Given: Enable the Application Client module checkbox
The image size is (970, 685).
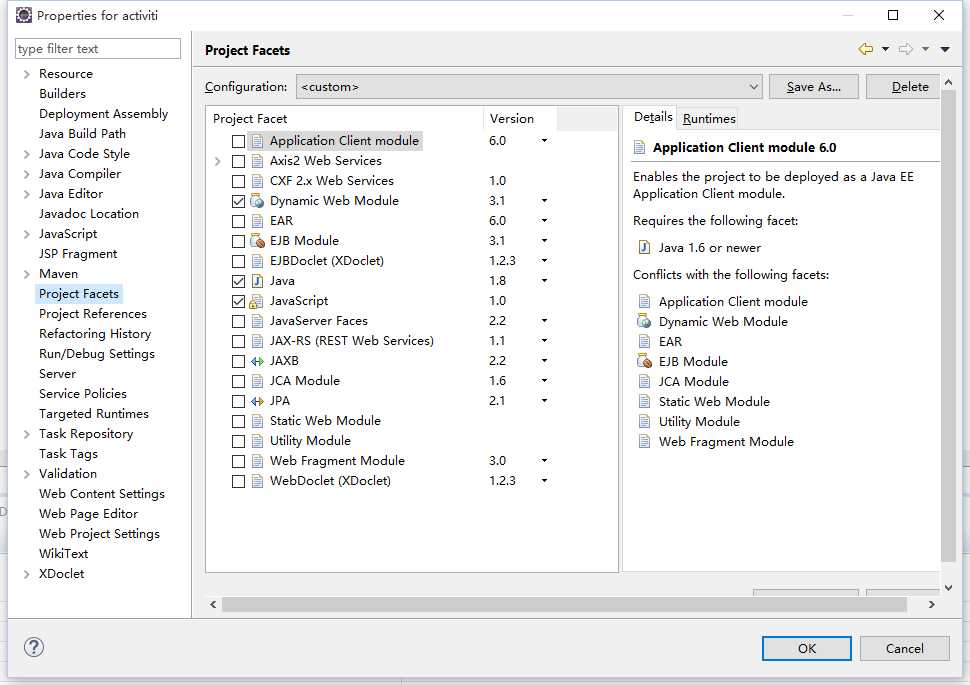Looking at the screenshot, I should (x=238, y=141).
